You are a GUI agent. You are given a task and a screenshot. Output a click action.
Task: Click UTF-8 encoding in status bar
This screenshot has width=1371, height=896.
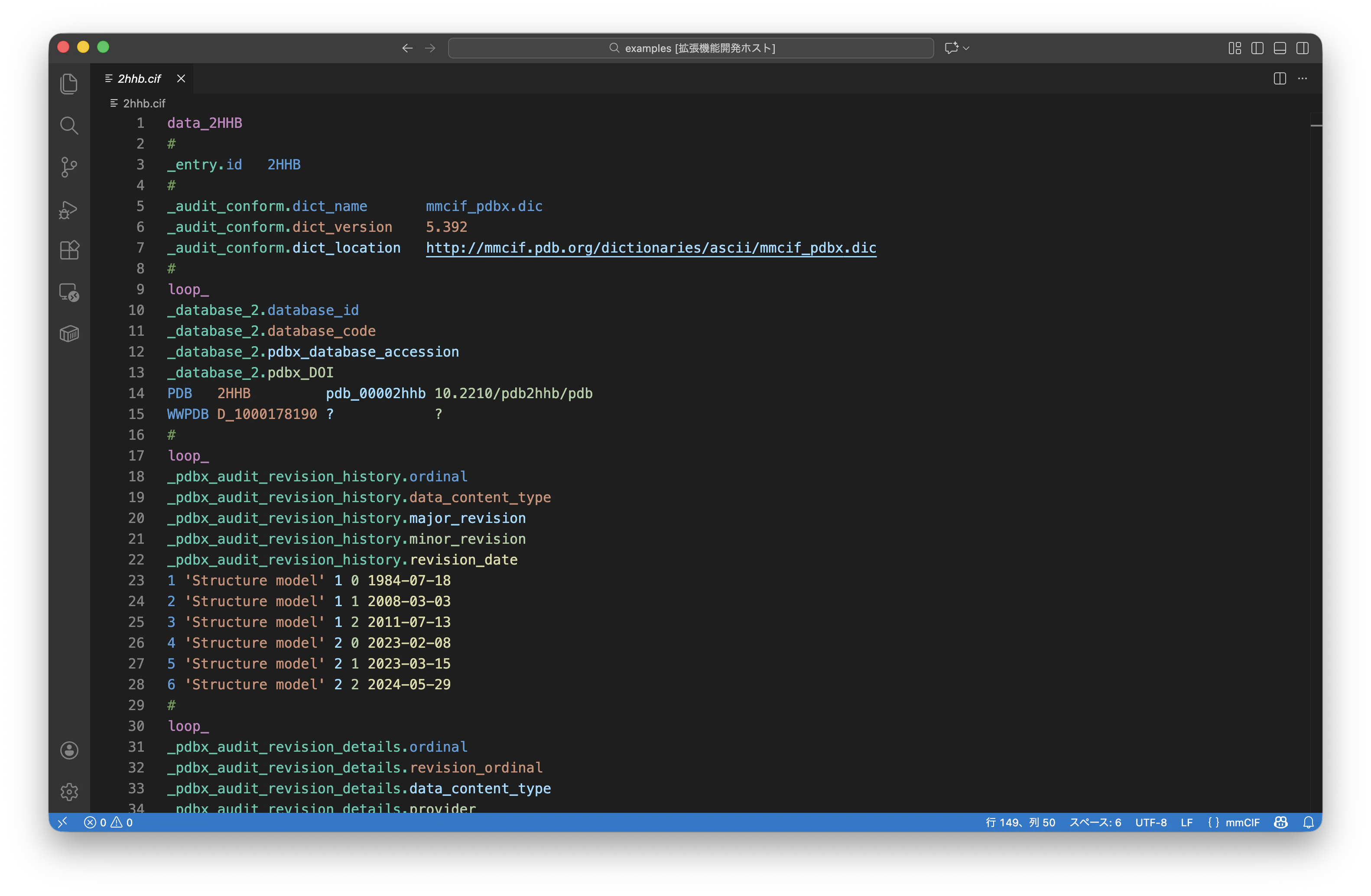[1150, 822]
